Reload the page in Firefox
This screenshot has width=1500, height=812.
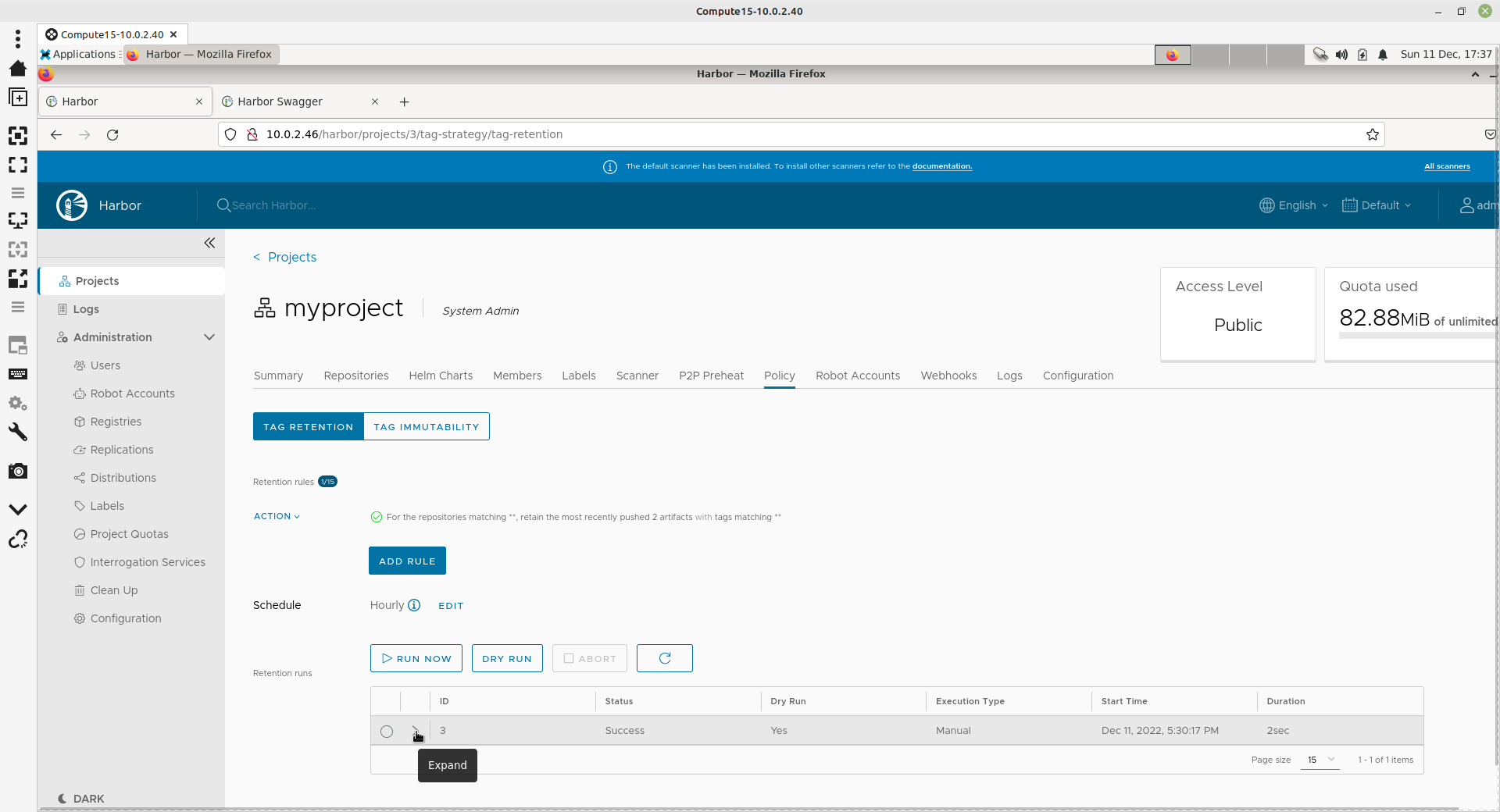point(112,134)
